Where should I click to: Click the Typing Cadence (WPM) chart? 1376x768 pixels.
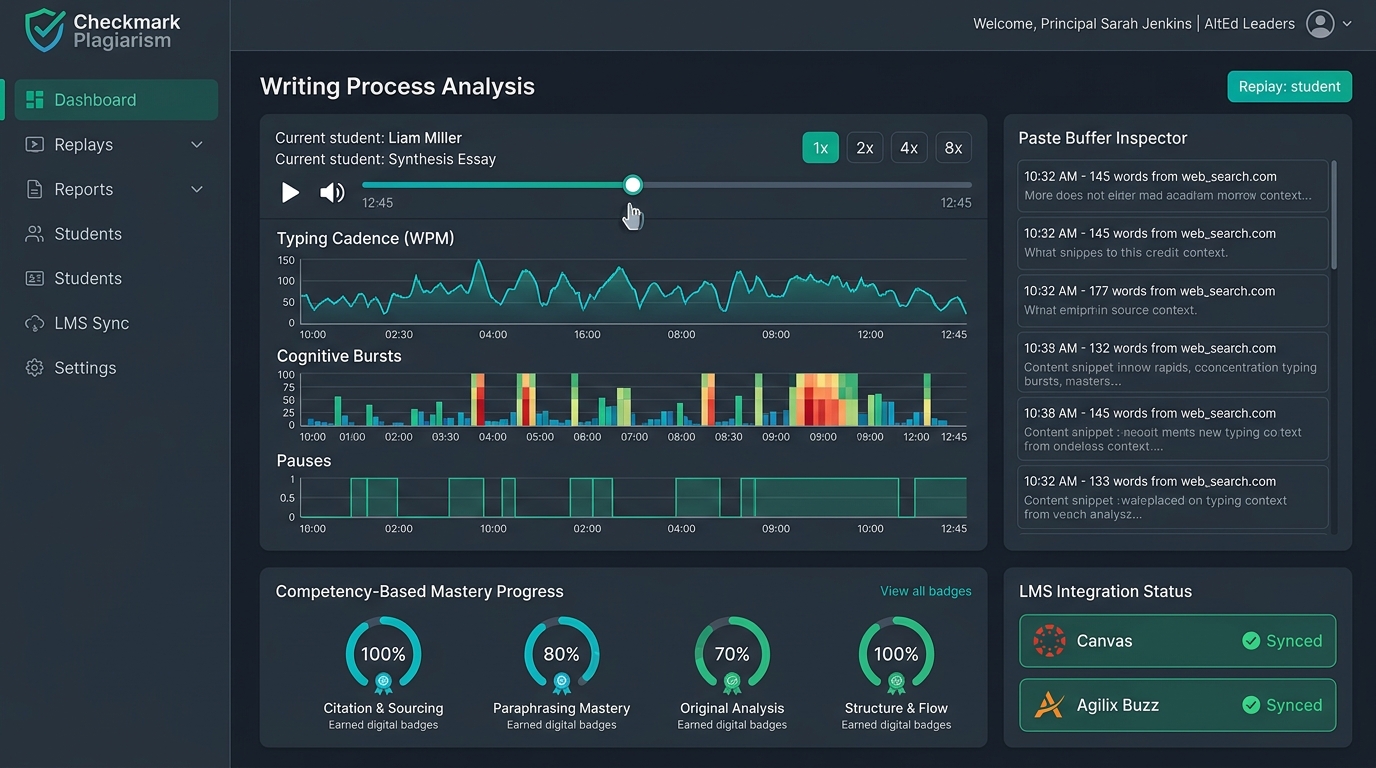point(634,291)
